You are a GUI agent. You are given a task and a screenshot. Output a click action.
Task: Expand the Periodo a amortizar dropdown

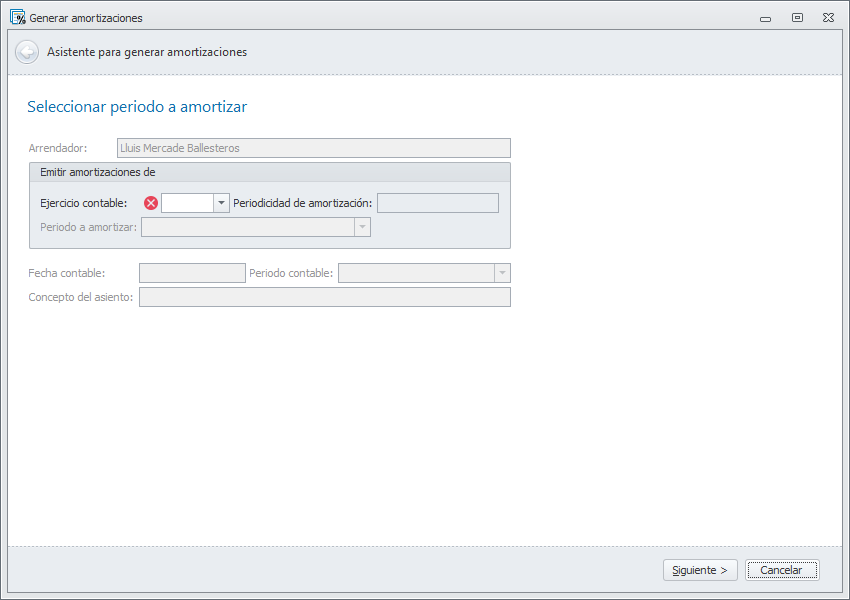click(363, 227)
